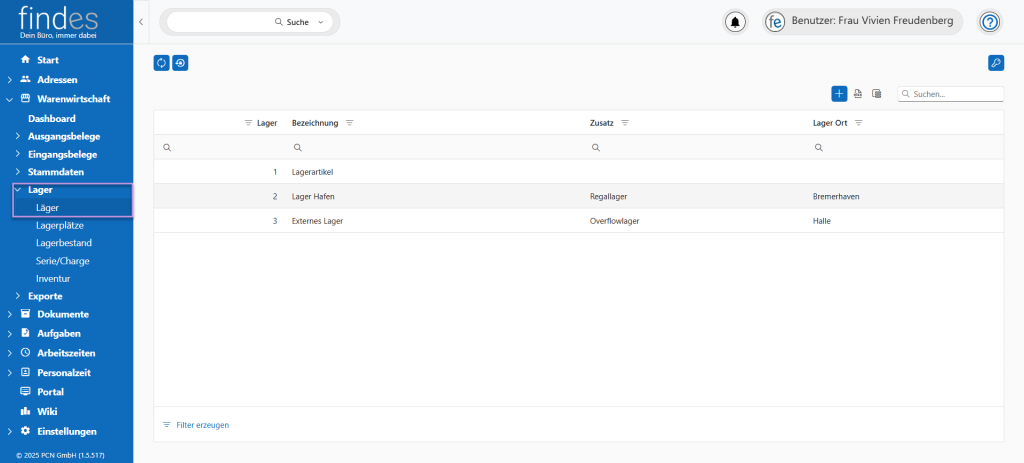This screenshot has width=1024, height=463.
Task: Open the Suche dropdown in top search bar
Action: coord(320,22)
